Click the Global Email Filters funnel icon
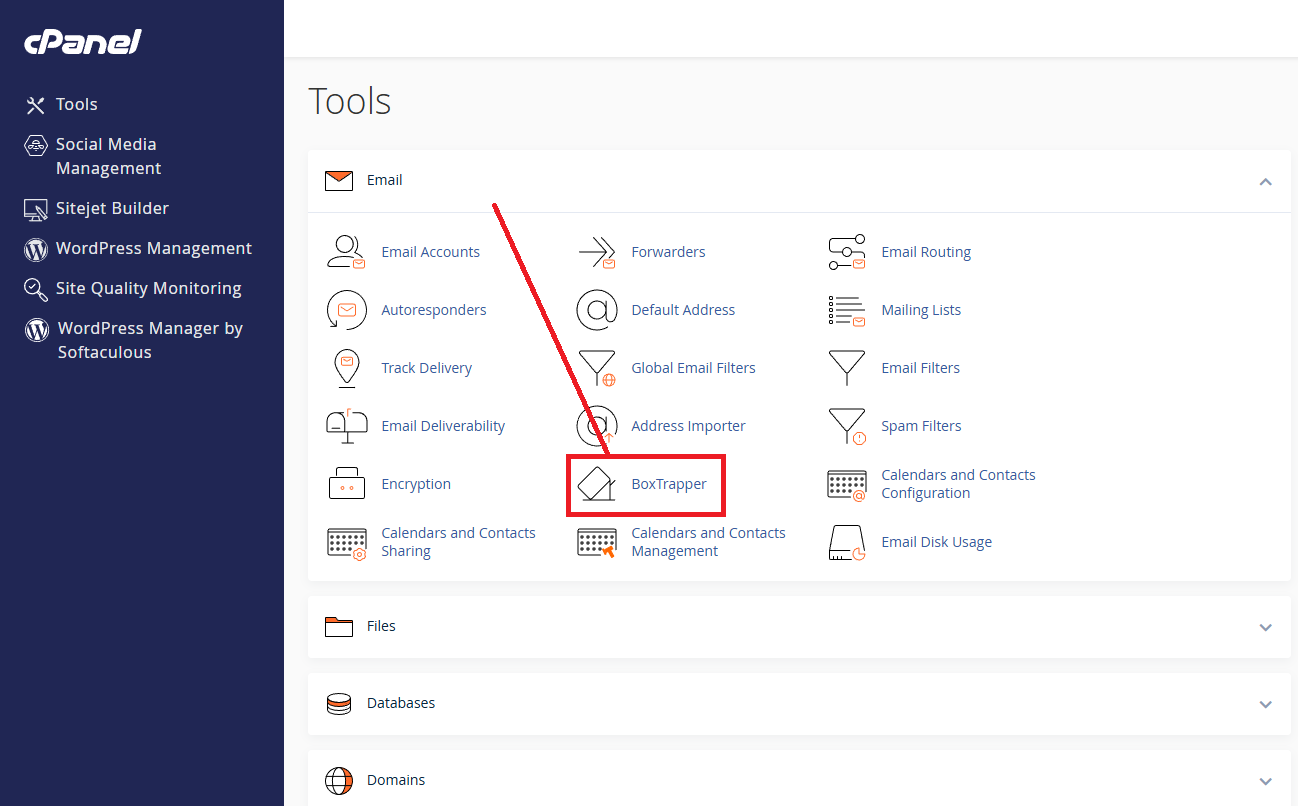Viewport: 1298px width, 806px height. click(598, 368)
